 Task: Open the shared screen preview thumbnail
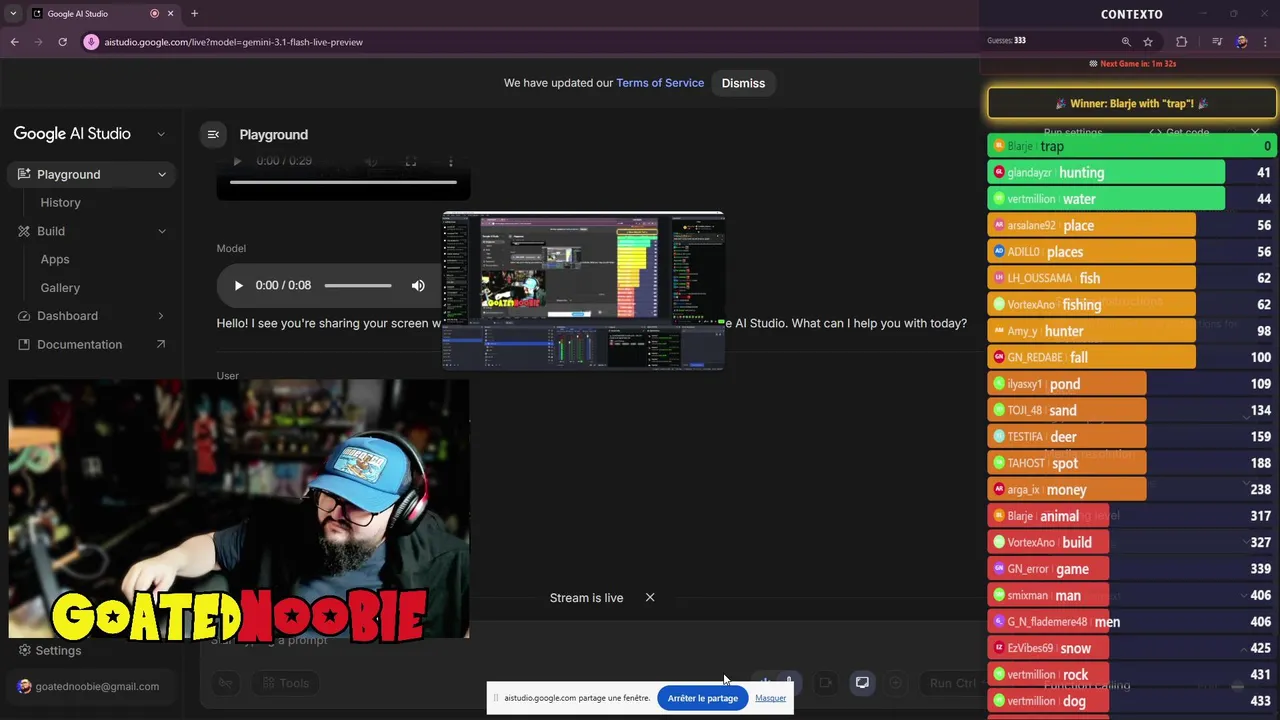[x=584, y=291]
